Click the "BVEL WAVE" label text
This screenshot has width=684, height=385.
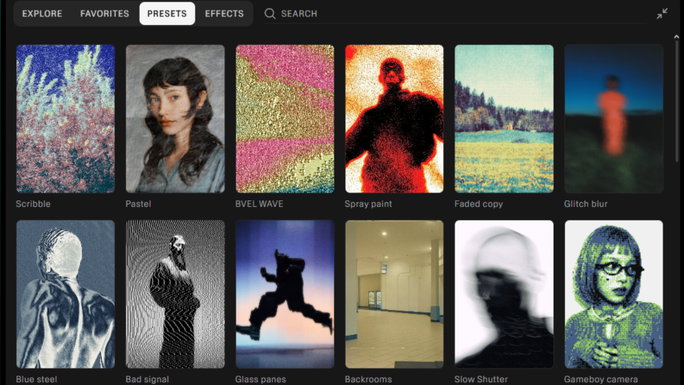259,204
